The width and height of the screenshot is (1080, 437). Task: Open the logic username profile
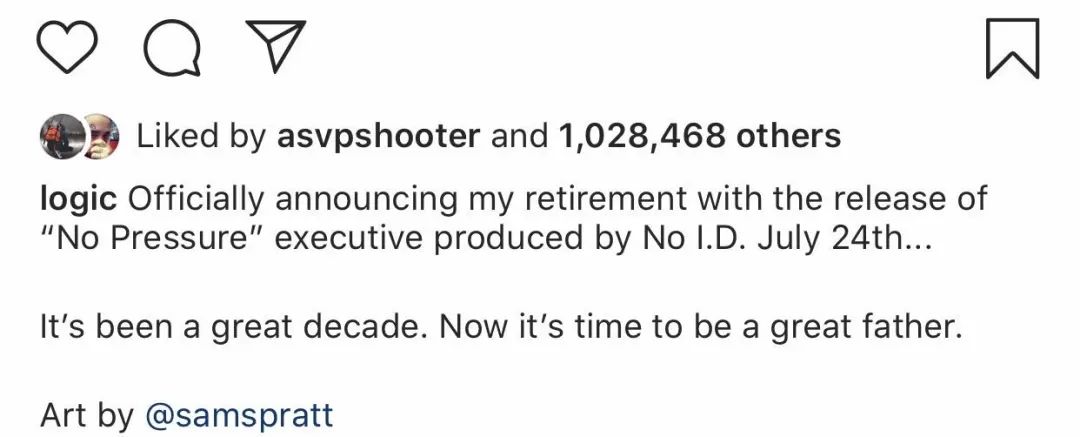click(x=78, y=198)
